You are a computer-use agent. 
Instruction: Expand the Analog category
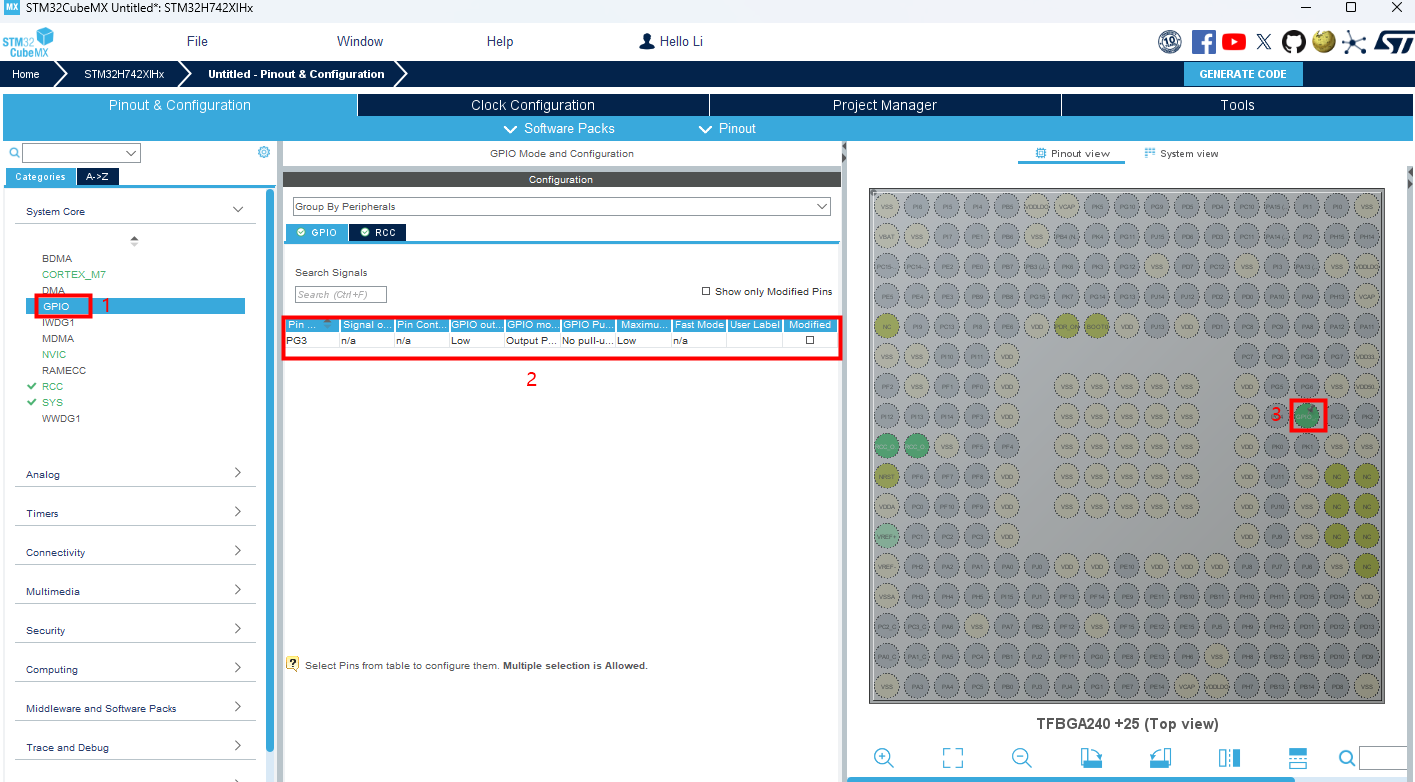tap(238, 473)
